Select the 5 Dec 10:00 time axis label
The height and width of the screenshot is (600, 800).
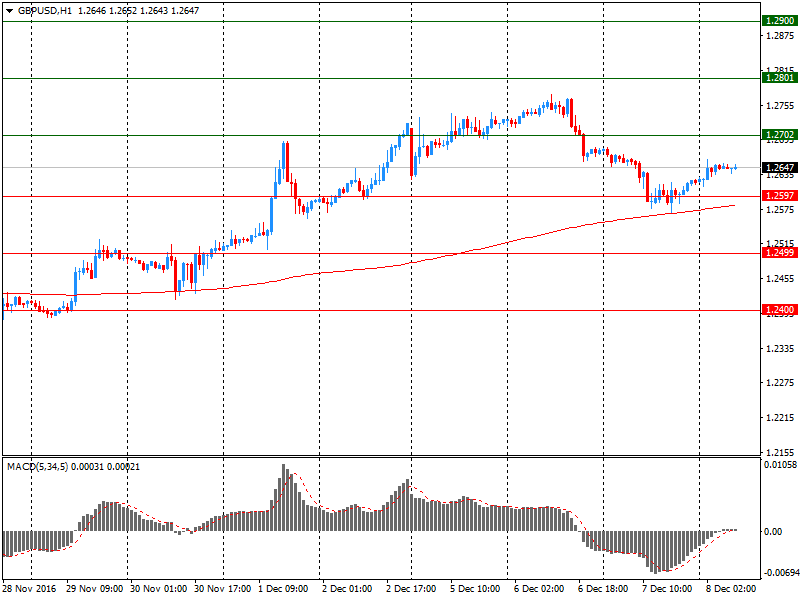[476, 589]
